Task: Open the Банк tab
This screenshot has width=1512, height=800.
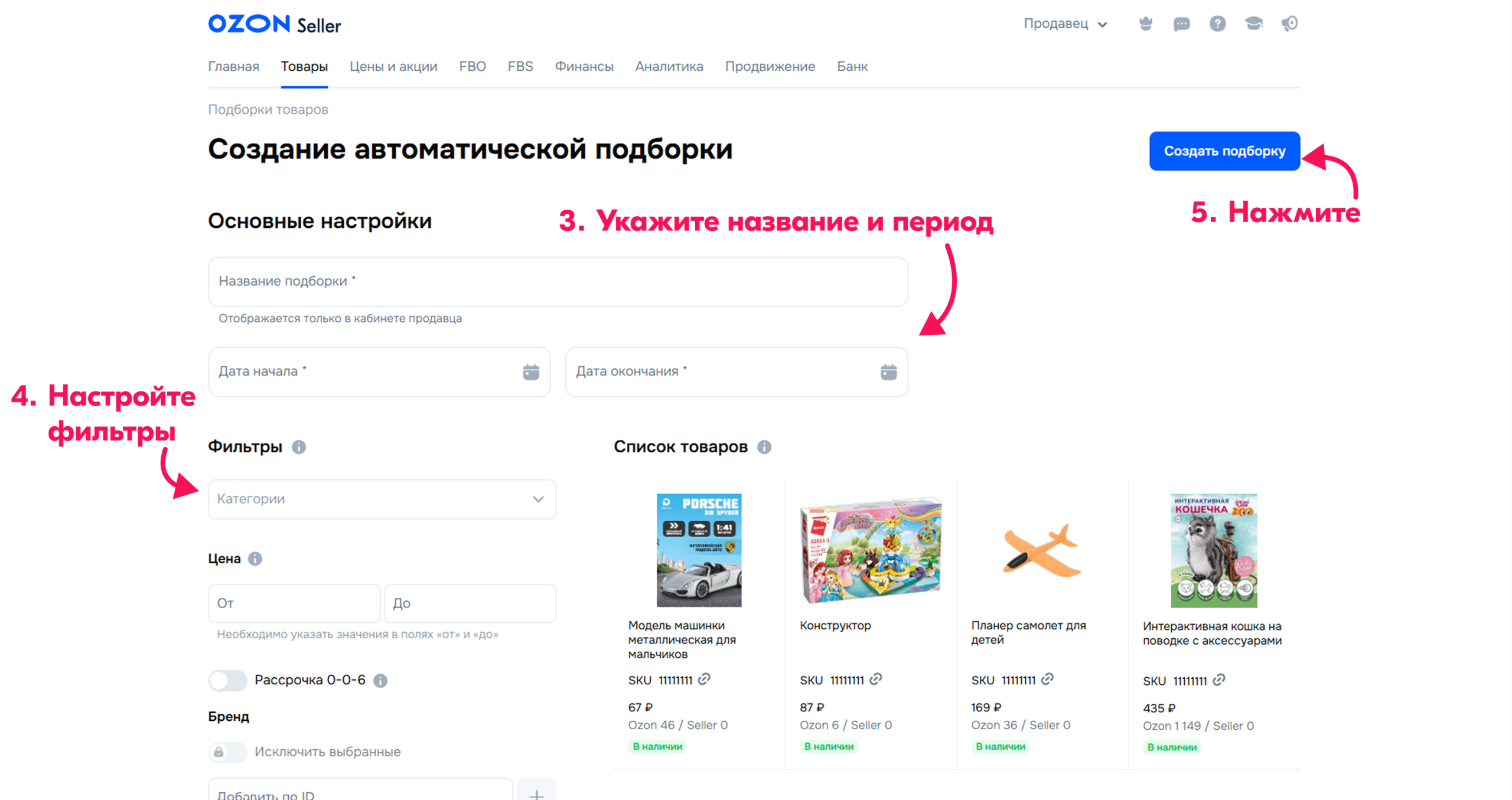Action: [x=852, y=66]
